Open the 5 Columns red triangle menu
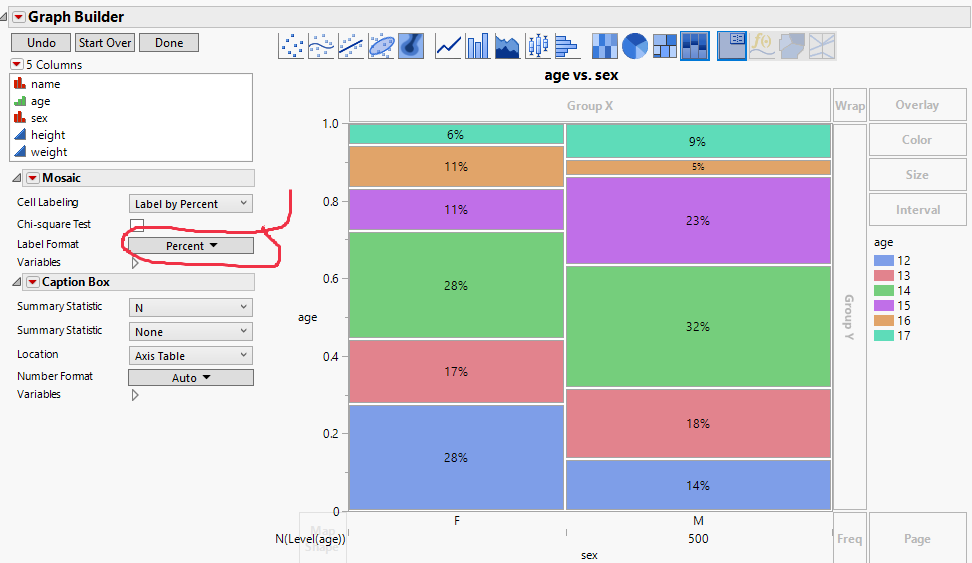This screenshot has height=563, width=972. (x=17, y=64)
